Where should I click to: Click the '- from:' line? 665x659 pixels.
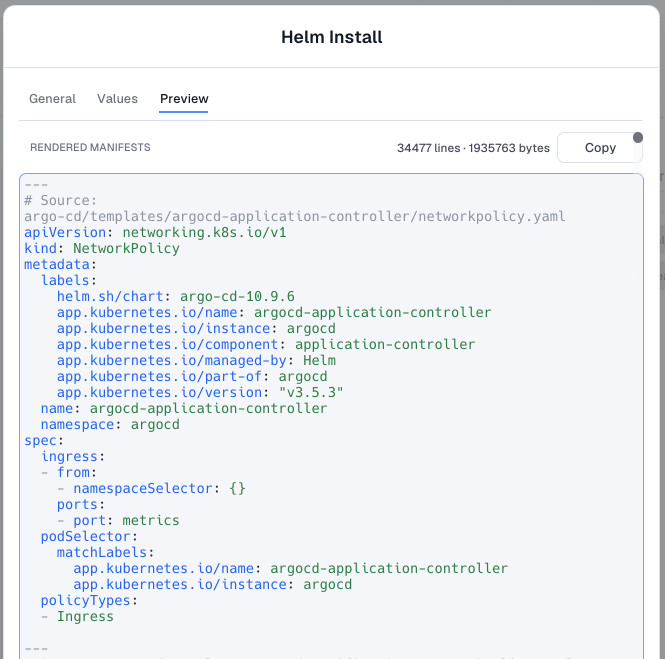[69, 472]
